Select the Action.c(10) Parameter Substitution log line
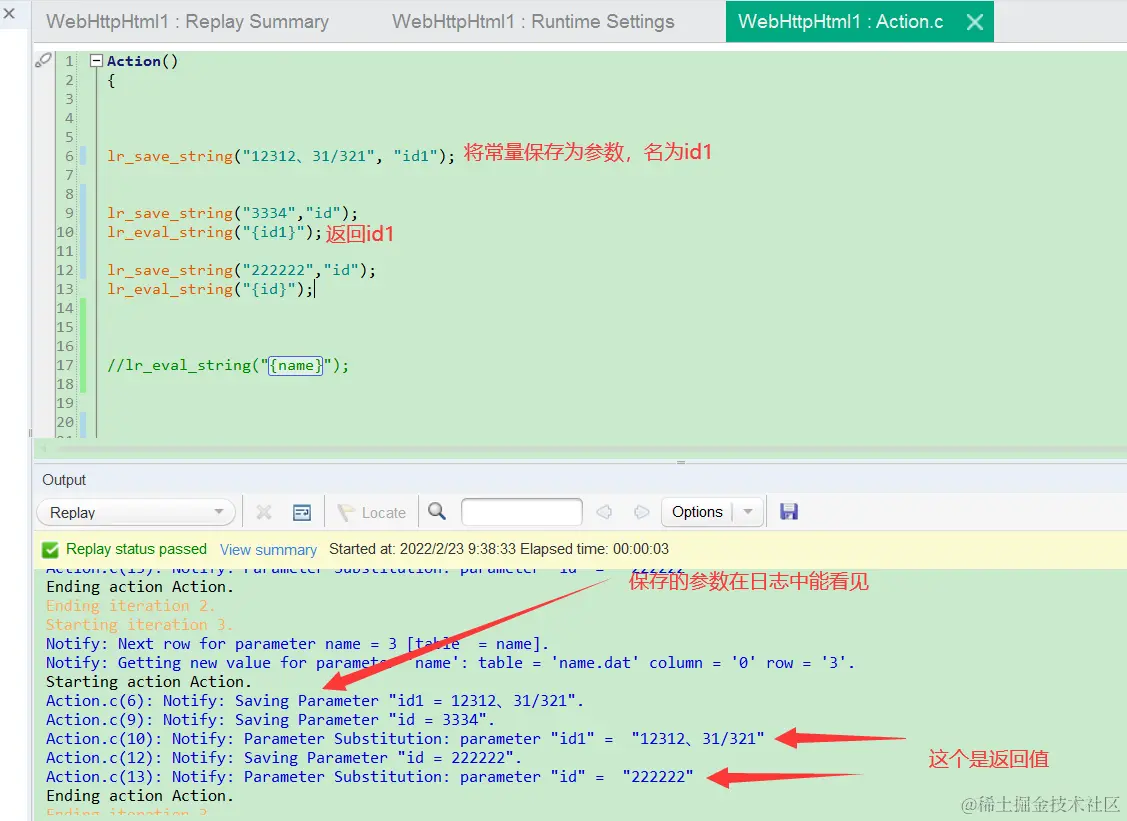This screenshot has width=1127, height=821. coord(405,739)
